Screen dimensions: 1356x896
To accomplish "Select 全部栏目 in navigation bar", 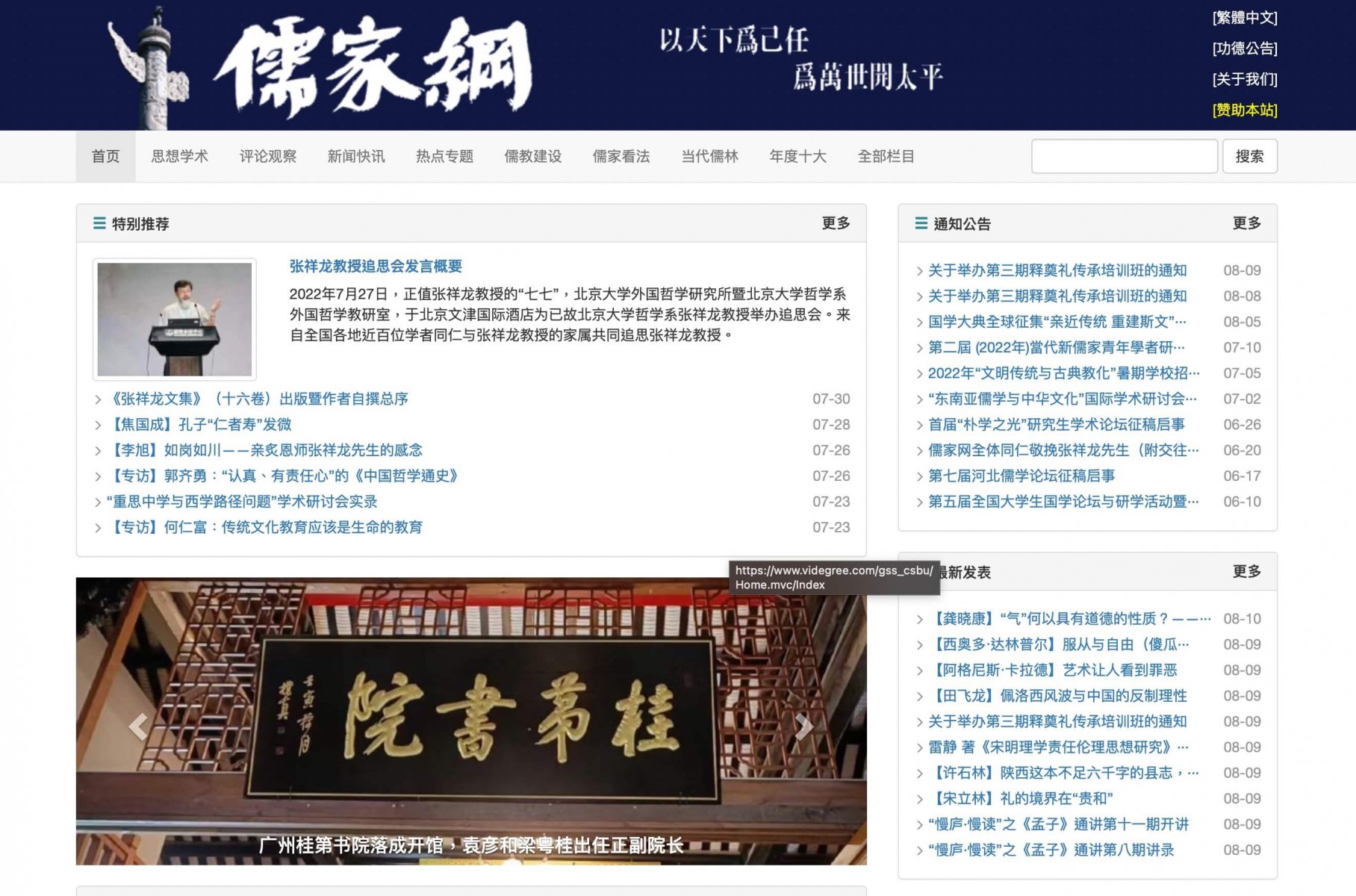I will tap(886, 156).
